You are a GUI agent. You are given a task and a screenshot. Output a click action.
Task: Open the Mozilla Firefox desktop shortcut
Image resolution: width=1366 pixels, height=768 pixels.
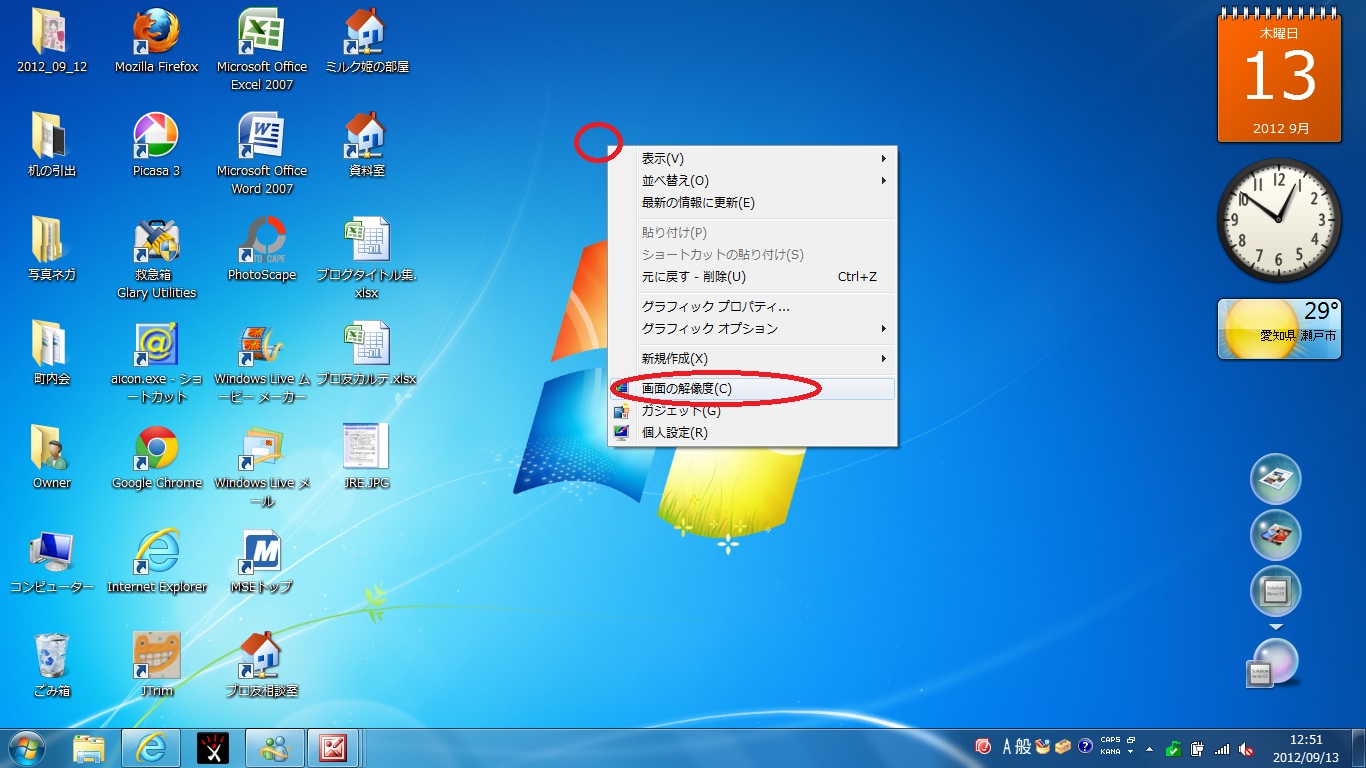(156, 42)
